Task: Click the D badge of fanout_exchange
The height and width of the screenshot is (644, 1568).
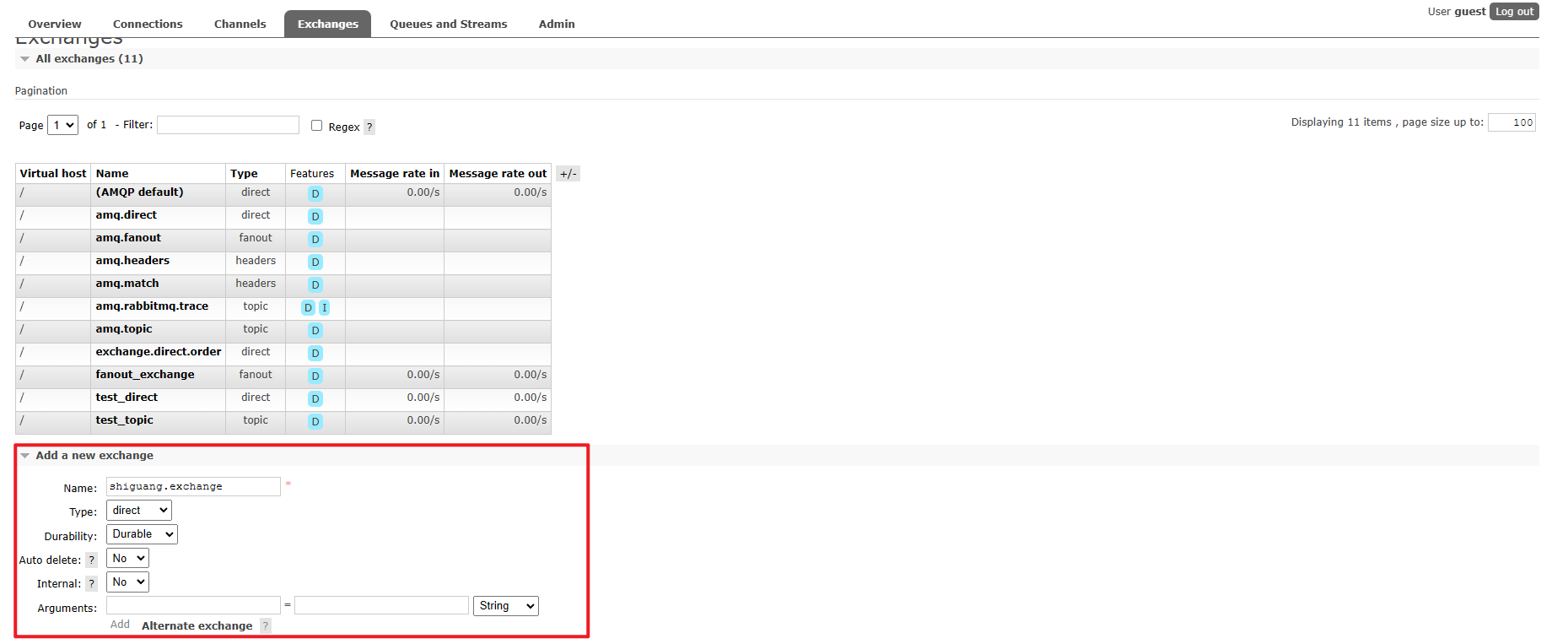Action: click(315, 376)
